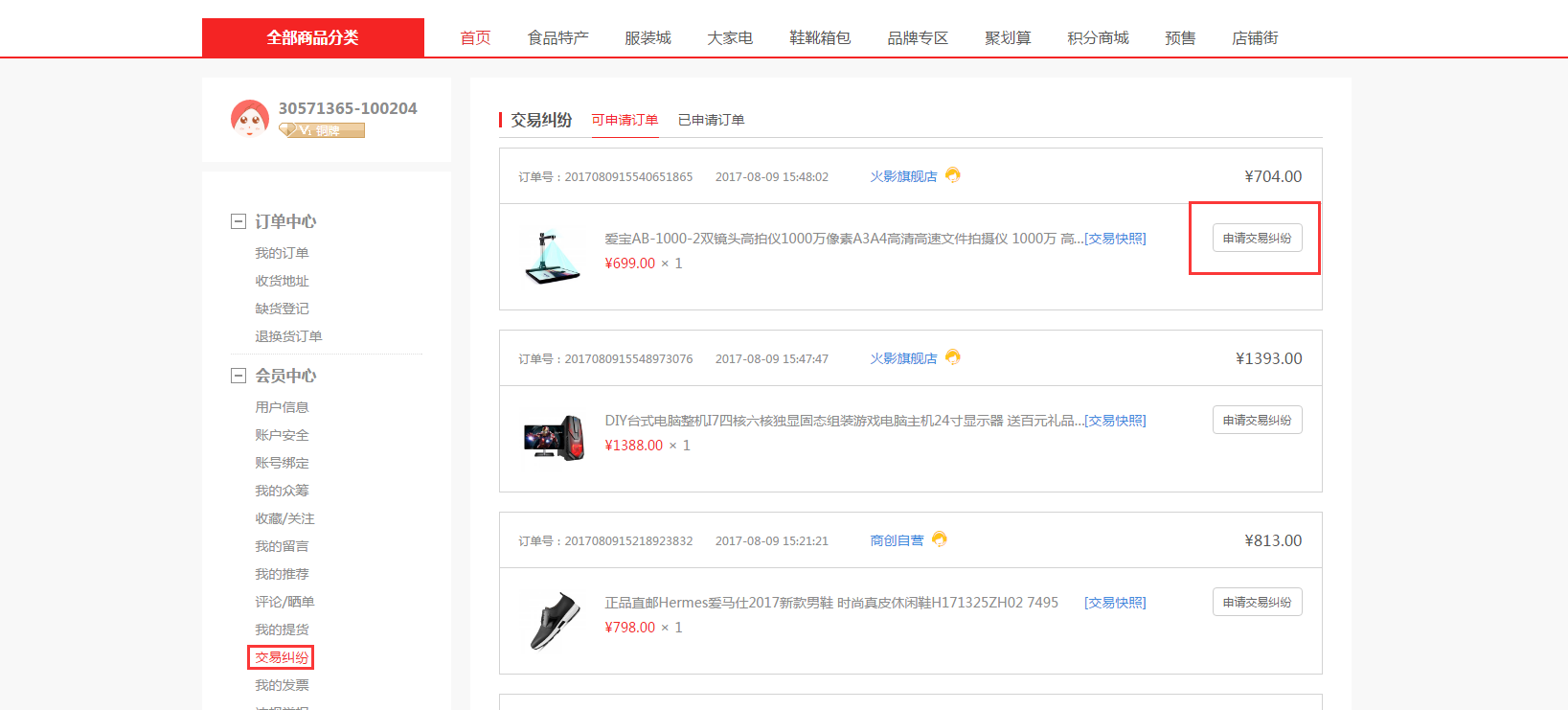Collapse the 订单中心 section
The height and width of the screenshot is (710, 1568).
pyautogui.click(x=239, y=221)
